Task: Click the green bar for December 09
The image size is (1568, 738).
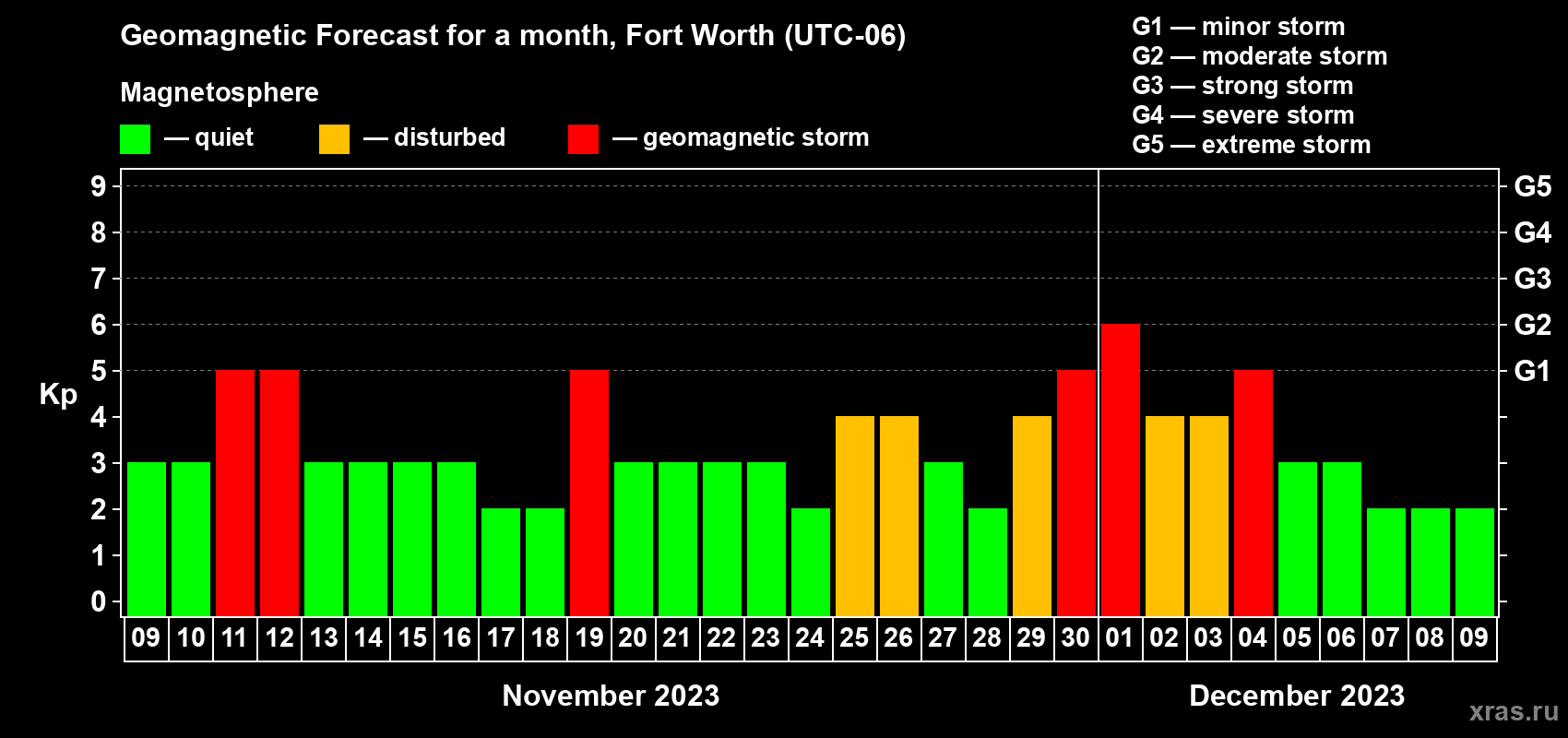Action: [1475, 562]
